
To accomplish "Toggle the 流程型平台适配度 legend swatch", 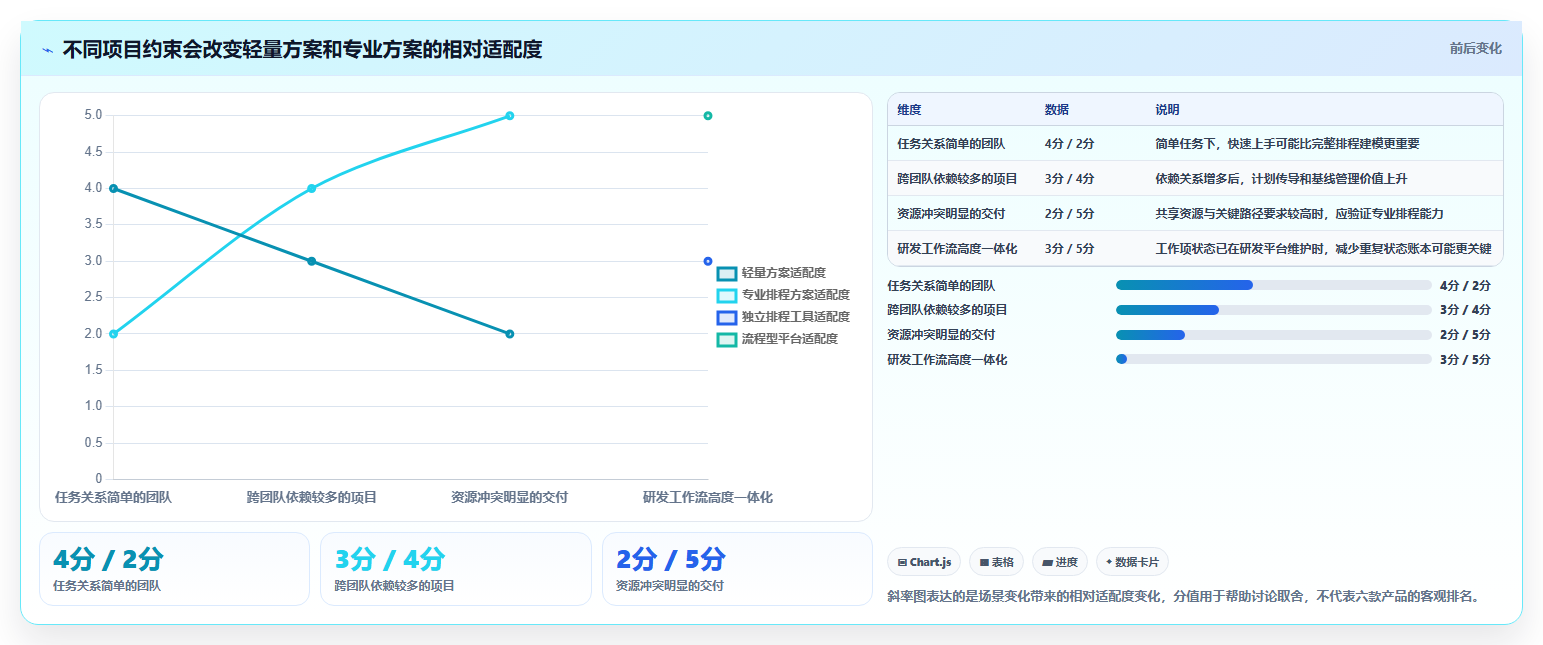I will (727, 339).
